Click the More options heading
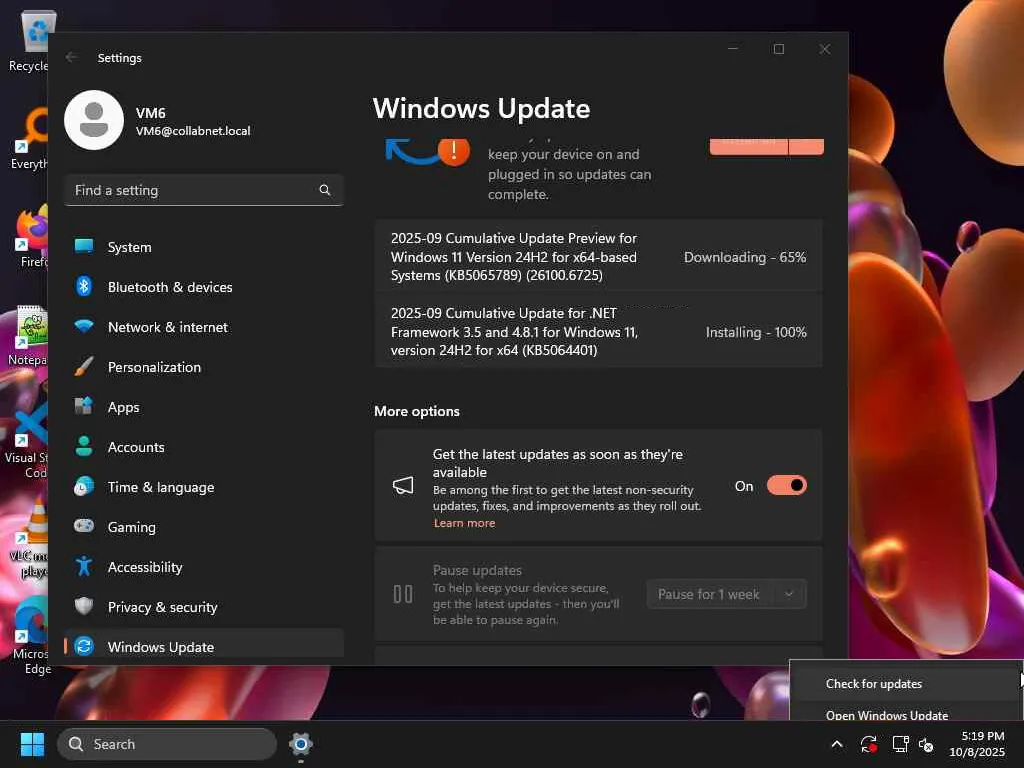Viewport: 1024px width, 768px height. [x=417, y=411]
